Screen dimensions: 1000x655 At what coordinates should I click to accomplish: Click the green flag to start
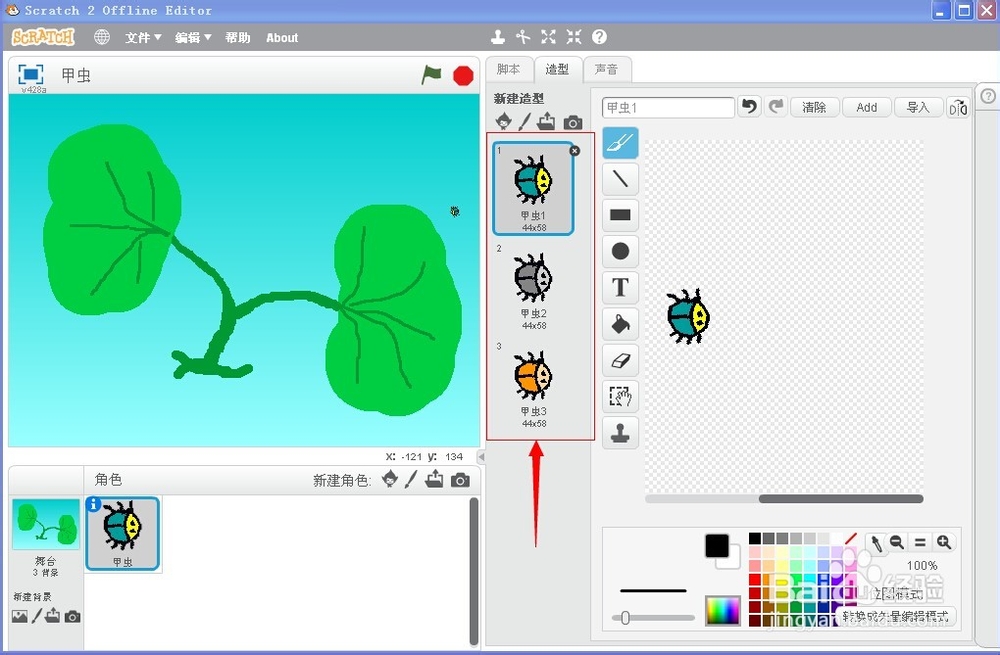432,75
